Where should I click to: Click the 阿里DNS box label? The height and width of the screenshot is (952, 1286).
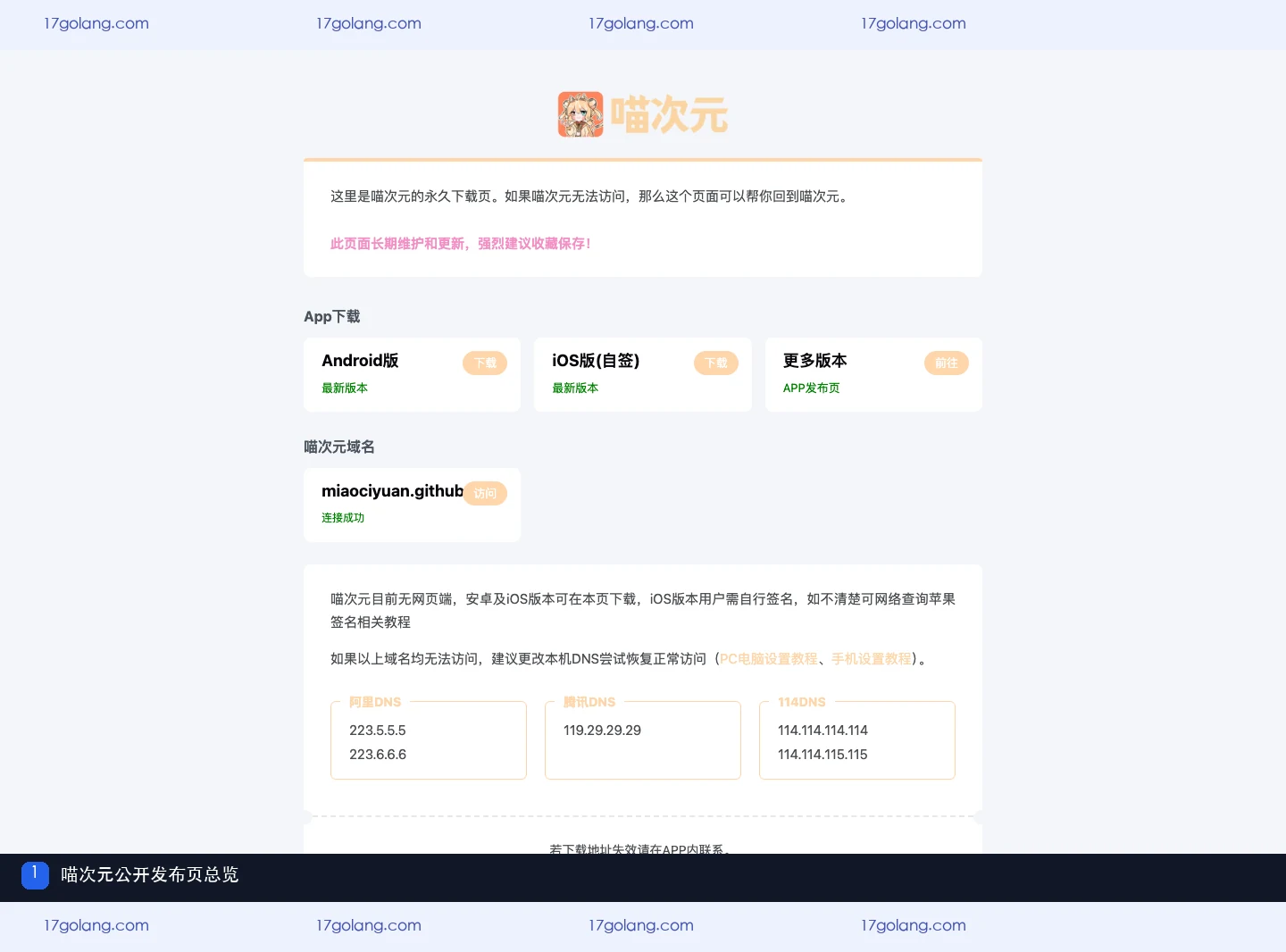[375, 702]
